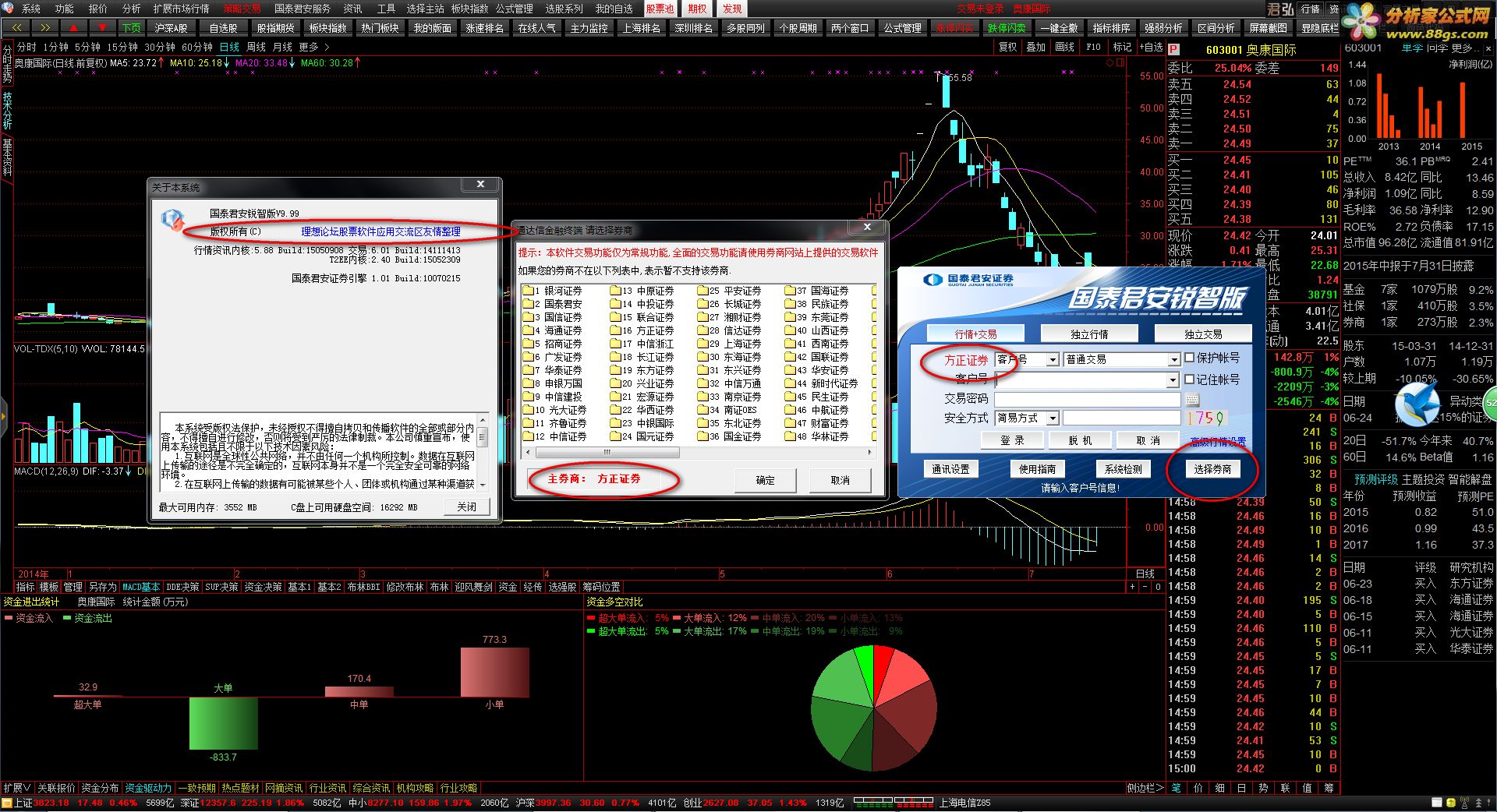
Task: Click the 脱机 offline button
Action: [1080, 440]
